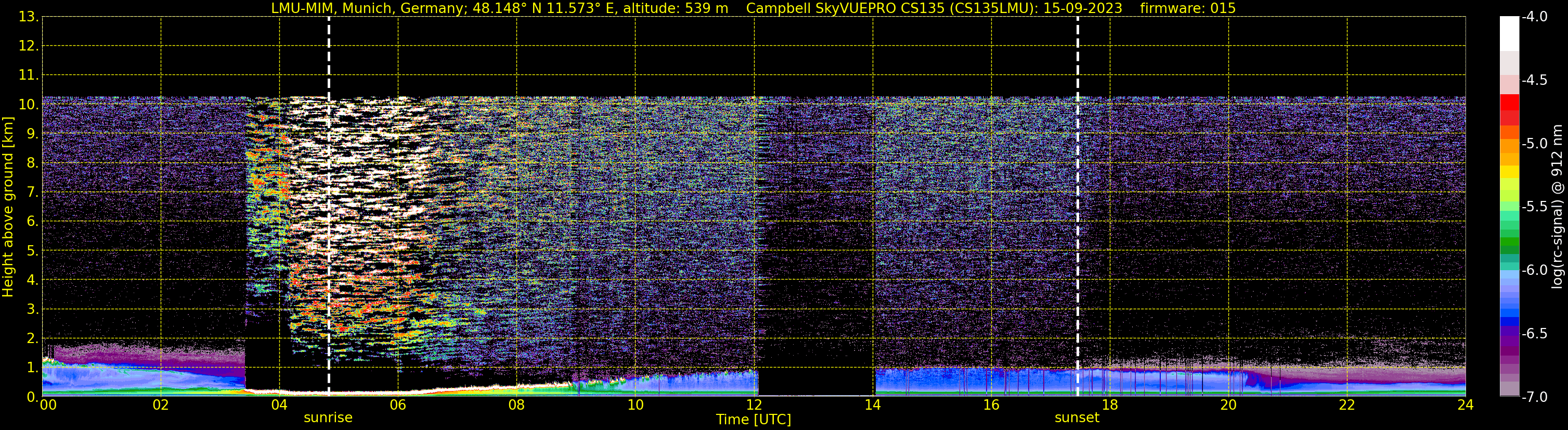Click the white segment at colorbar top
This screenshot has width=1568, height=430.
1510,33
